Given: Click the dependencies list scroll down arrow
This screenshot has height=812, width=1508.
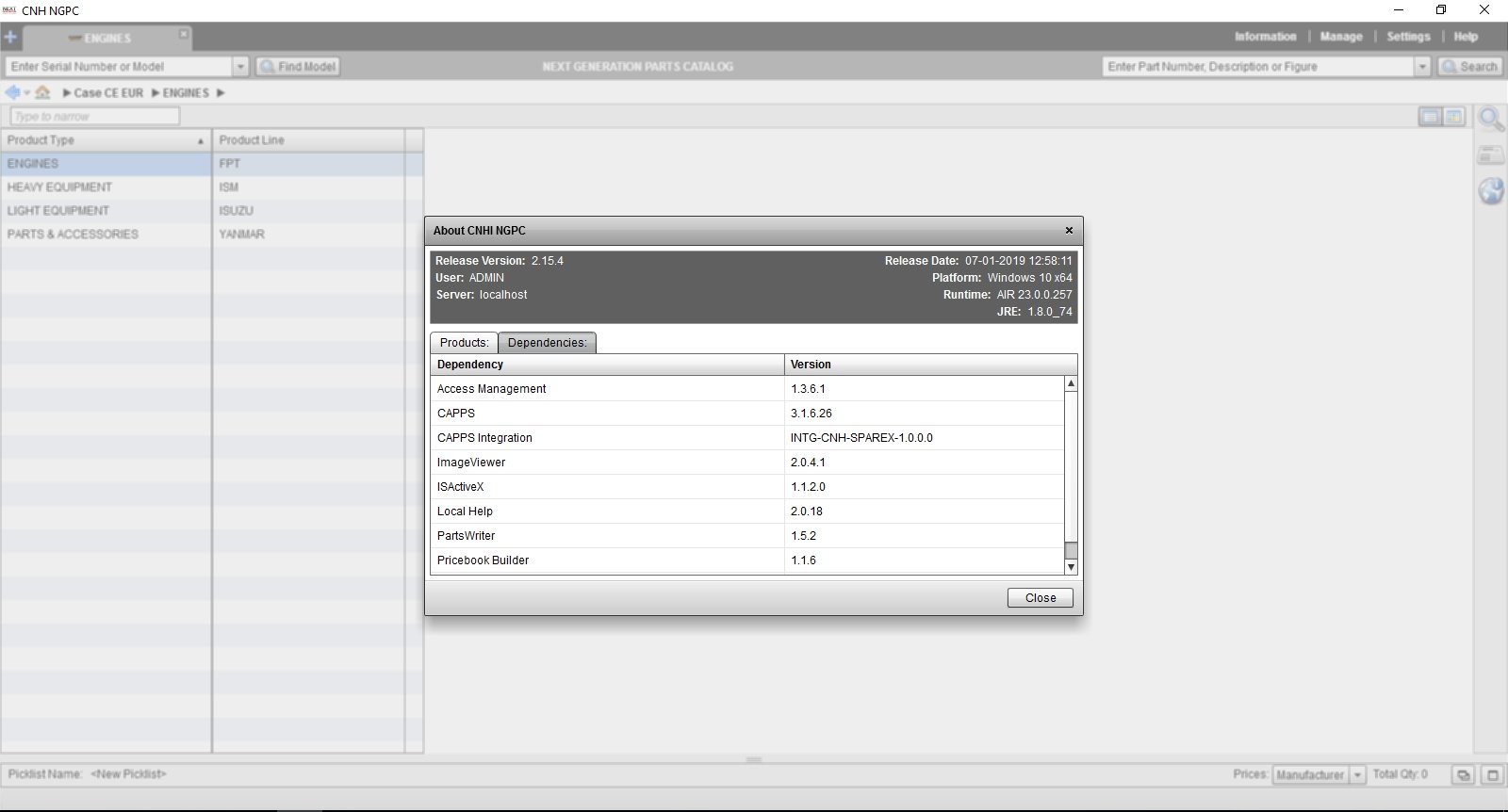Looking at the screenshot, I should (x=1071, y=567).
